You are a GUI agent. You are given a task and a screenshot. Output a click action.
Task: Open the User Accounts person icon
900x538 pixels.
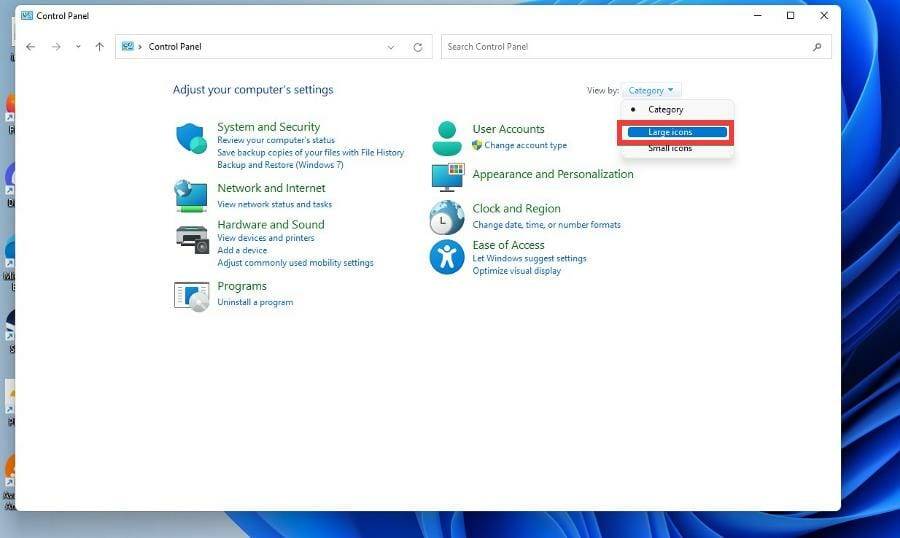coord(447,137)
